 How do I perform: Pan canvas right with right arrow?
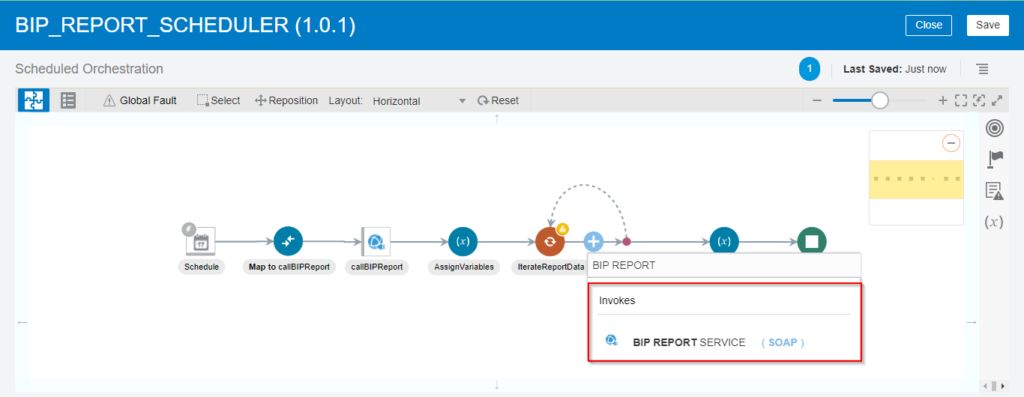(972, 322)
